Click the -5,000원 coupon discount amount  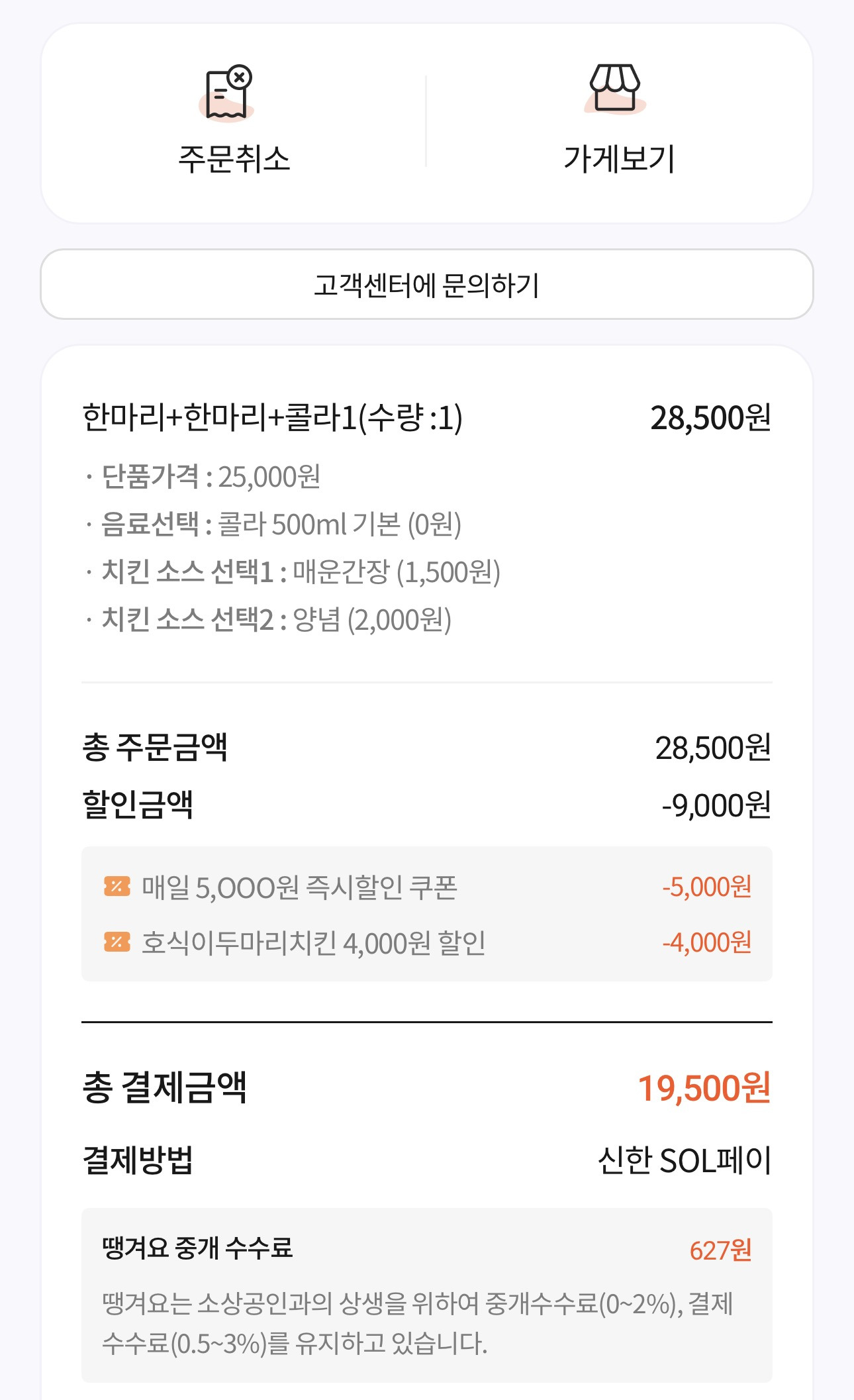click(x=706, y=887)
